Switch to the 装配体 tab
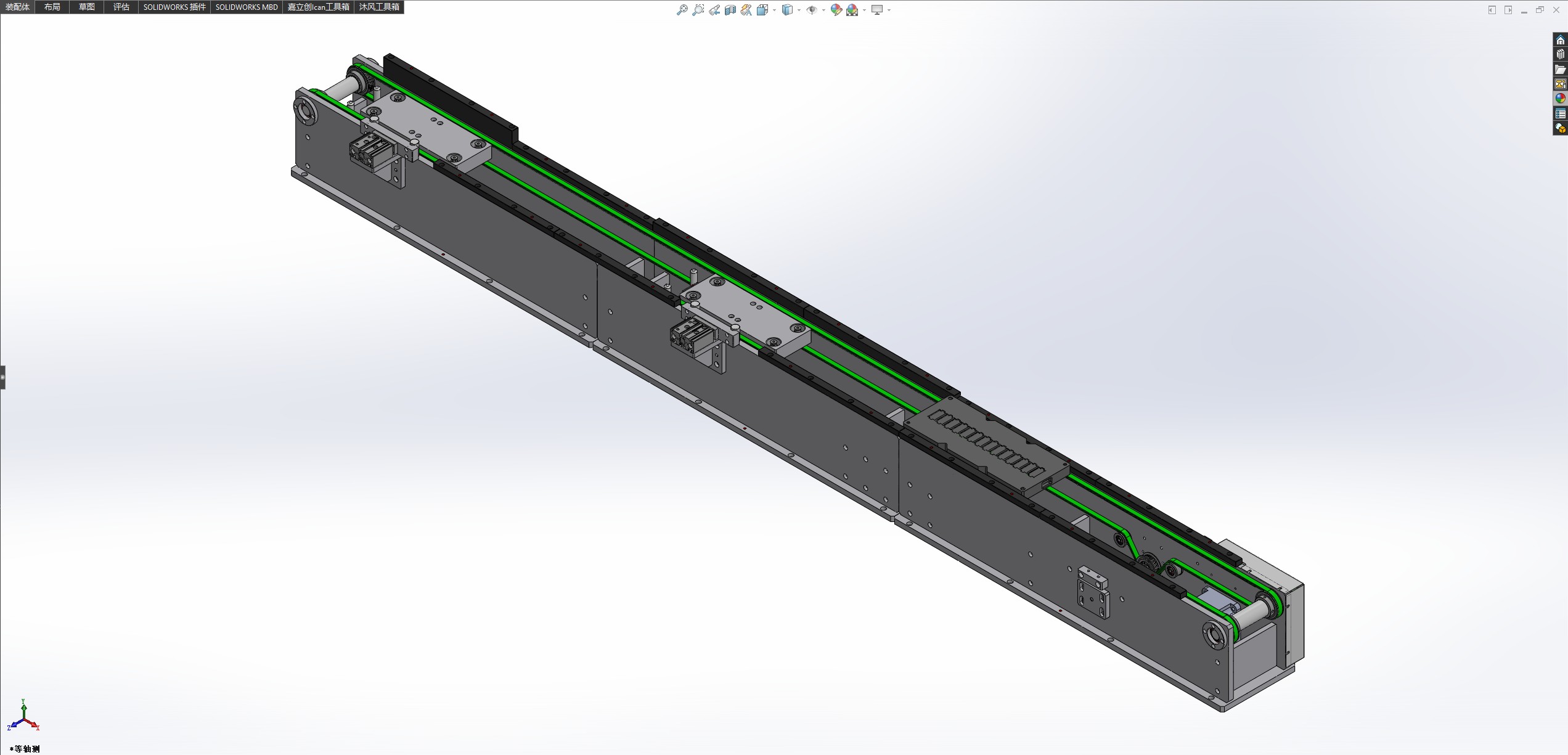Image resolution: width=1568 pixels, height=755 pixels. [17, 7]
